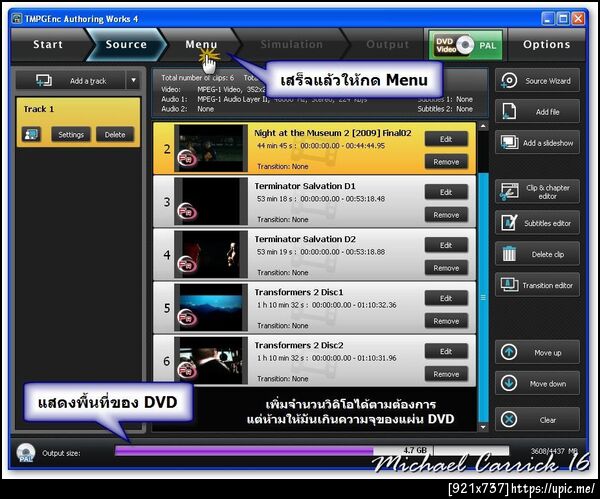This screenshot has height=499, width=600.
Task: Edit the Terminator Salvation D2 clip
Action: pyautogui.click(x=446, y=245)
